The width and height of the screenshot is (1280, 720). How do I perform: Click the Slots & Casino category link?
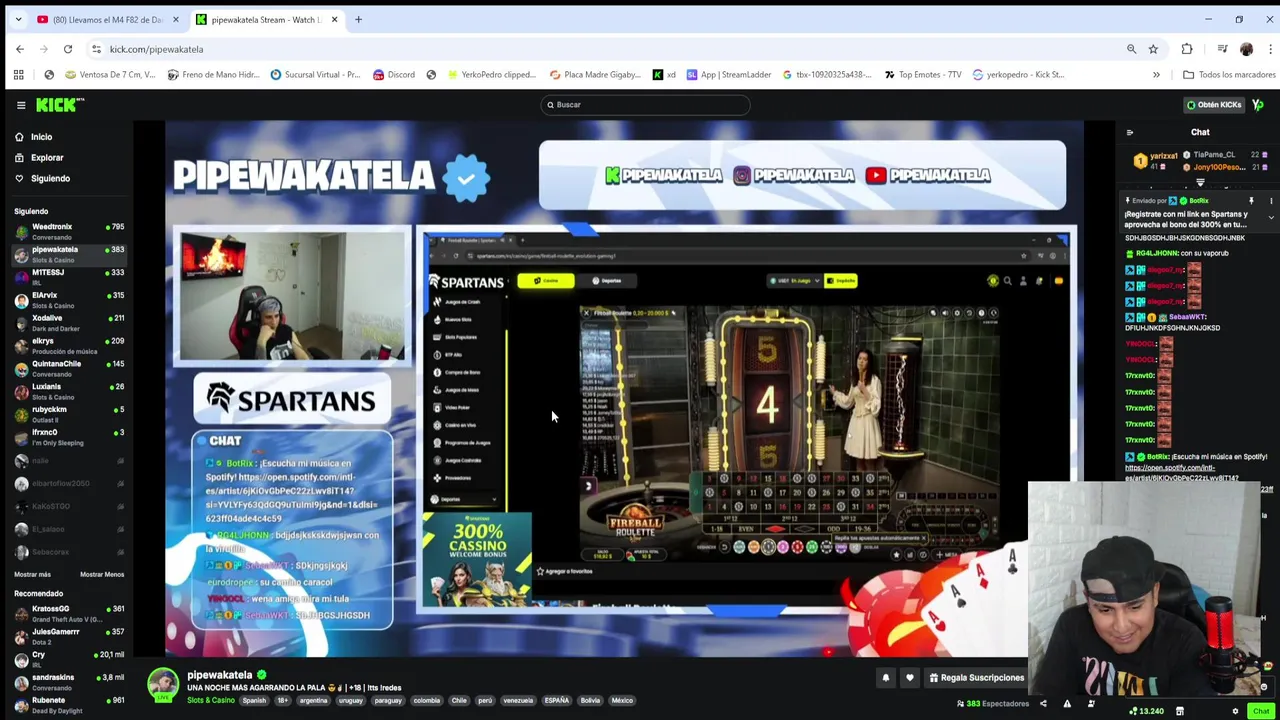(210, 701)
